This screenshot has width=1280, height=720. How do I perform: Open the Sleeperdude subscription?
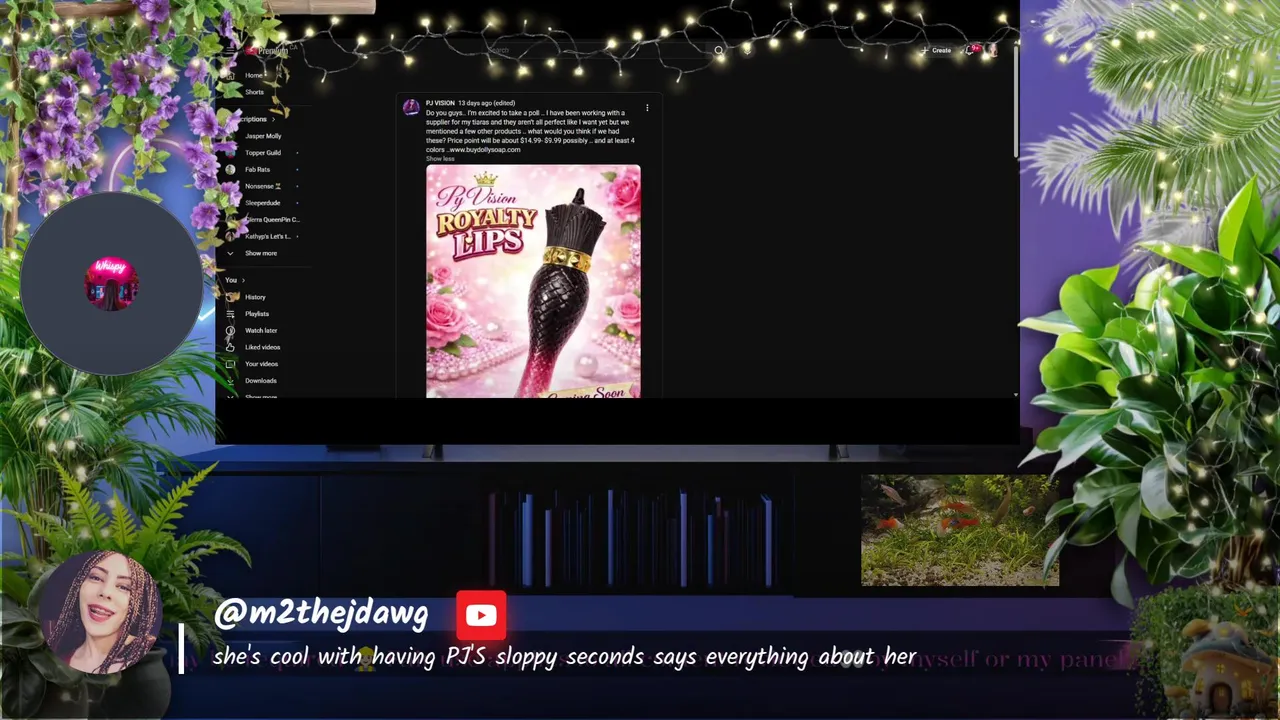(x=262, y=203)
